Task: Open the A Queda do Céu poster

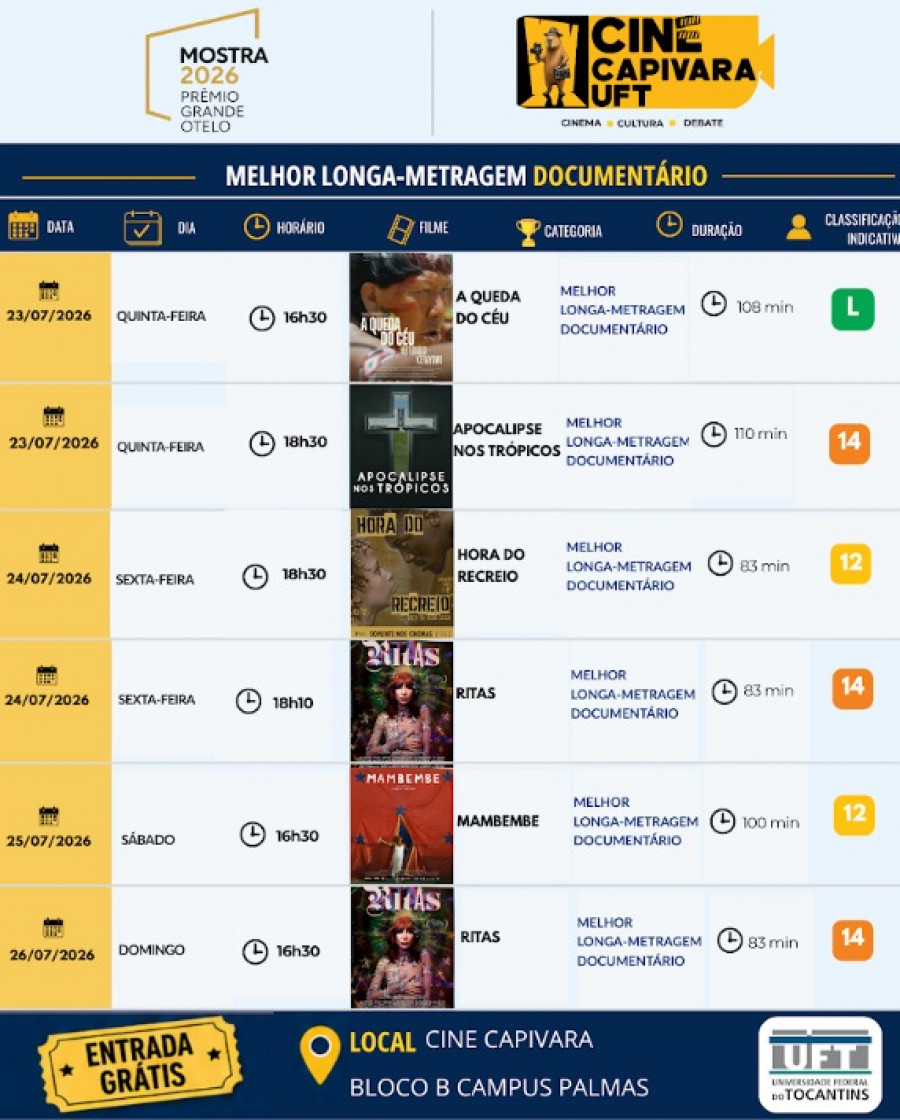Action: coord(401,317)
